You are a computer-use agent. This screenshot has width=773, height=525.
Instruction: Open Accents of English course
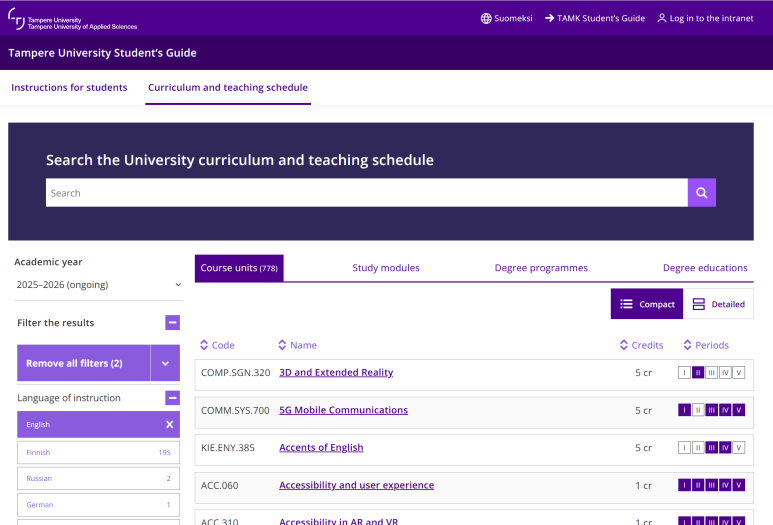321,448
